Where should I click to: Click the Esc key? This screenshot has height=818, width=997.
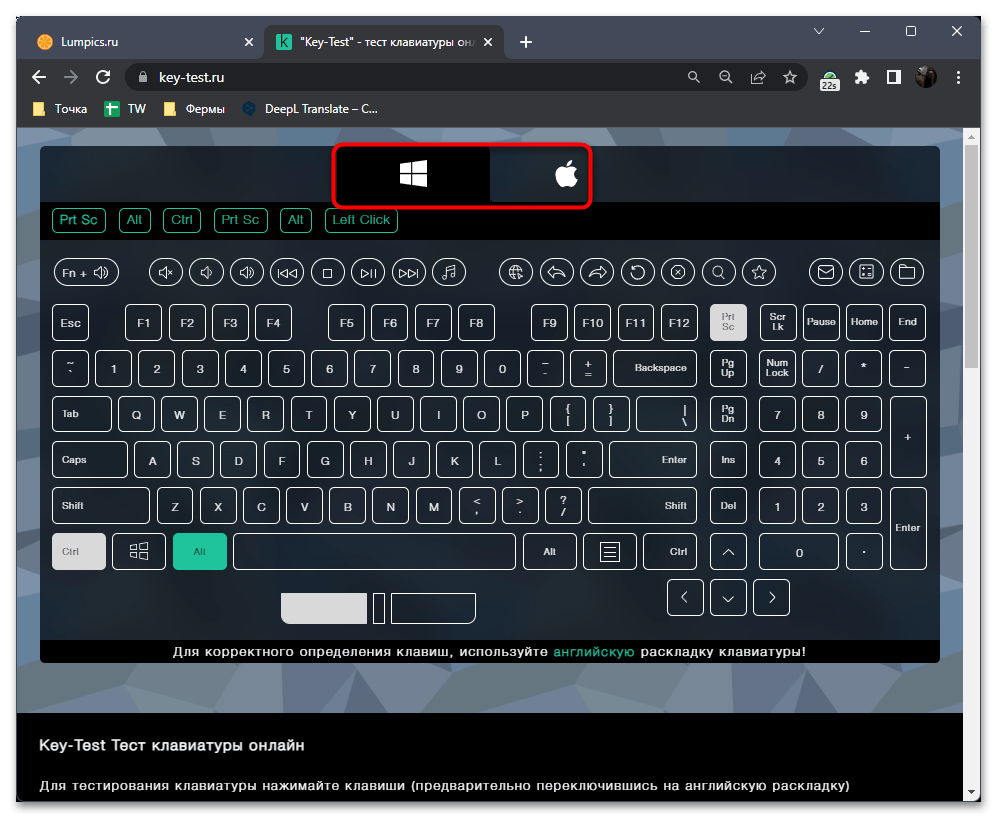(x=71, y=322)
